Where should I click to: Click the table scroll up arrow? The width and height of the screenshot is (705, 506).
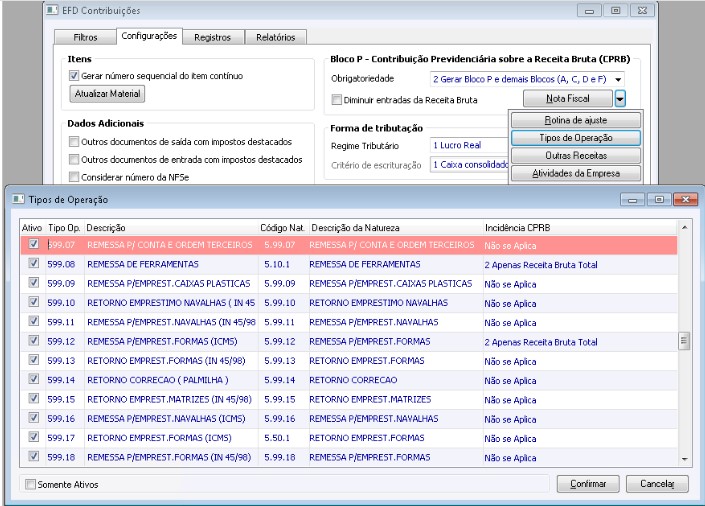[684, 228]
